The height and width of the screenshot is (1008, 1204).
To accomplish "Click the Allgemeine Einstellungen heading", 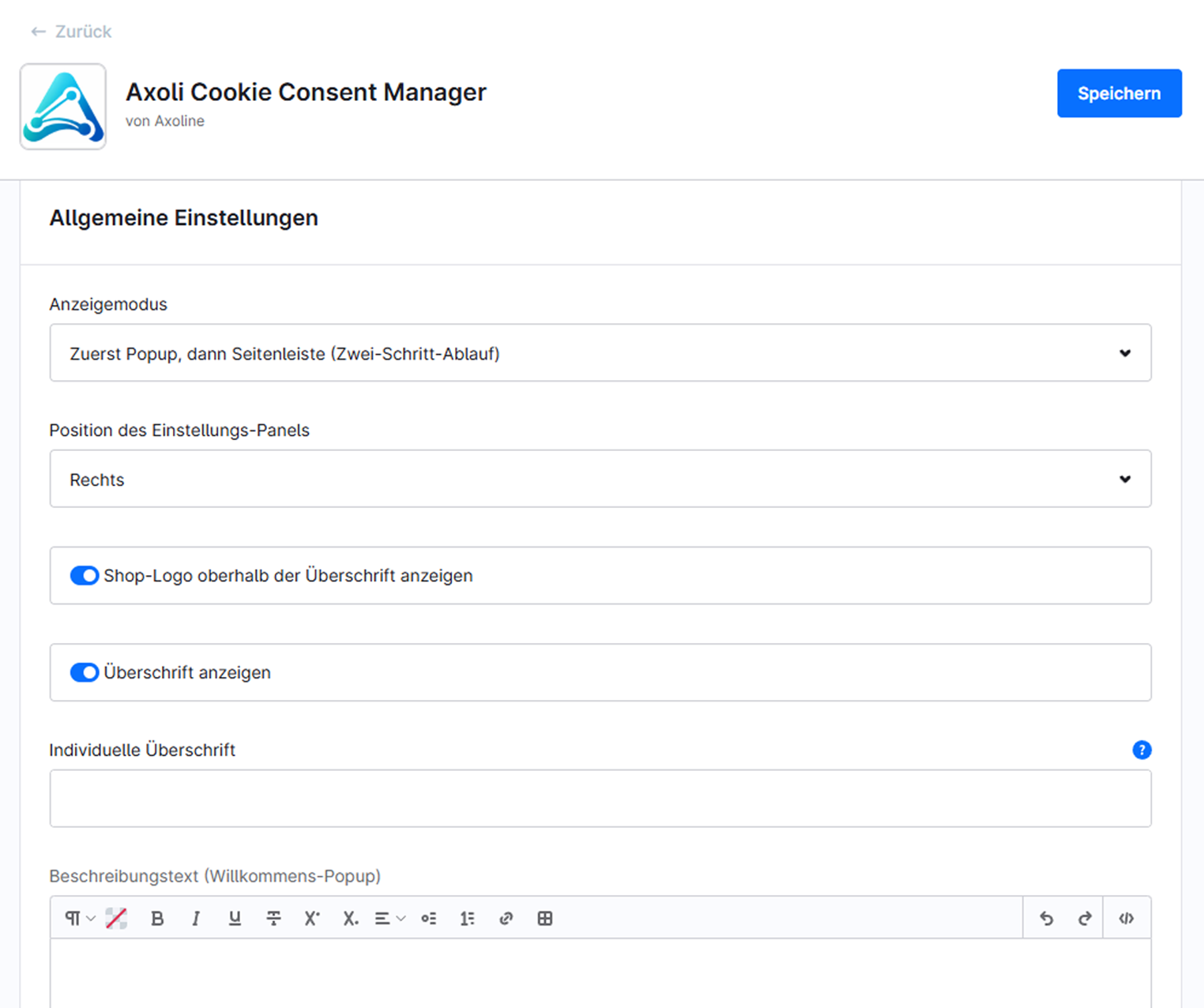I will pyautogui.click(x=184, y=218).
